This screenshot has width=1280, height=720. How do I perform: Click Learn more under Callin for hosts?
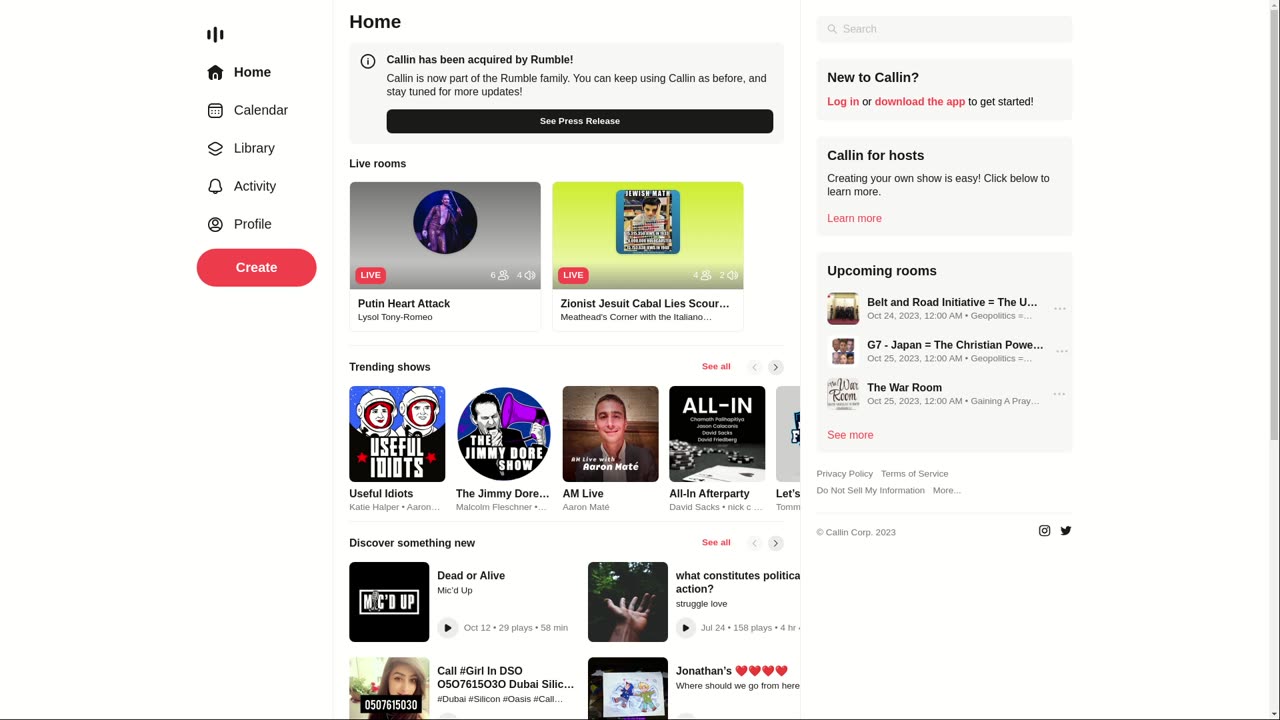(x=854, y=218)
